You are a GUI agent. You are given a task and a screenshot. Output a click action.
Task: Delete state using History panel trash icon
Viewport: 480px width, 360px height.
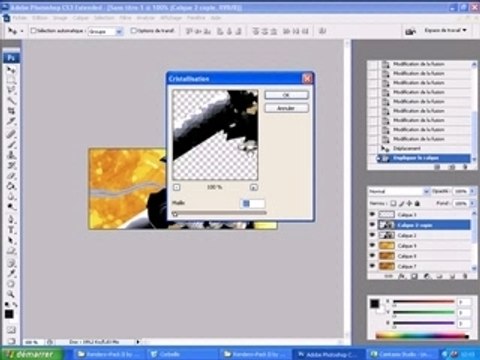465,167
